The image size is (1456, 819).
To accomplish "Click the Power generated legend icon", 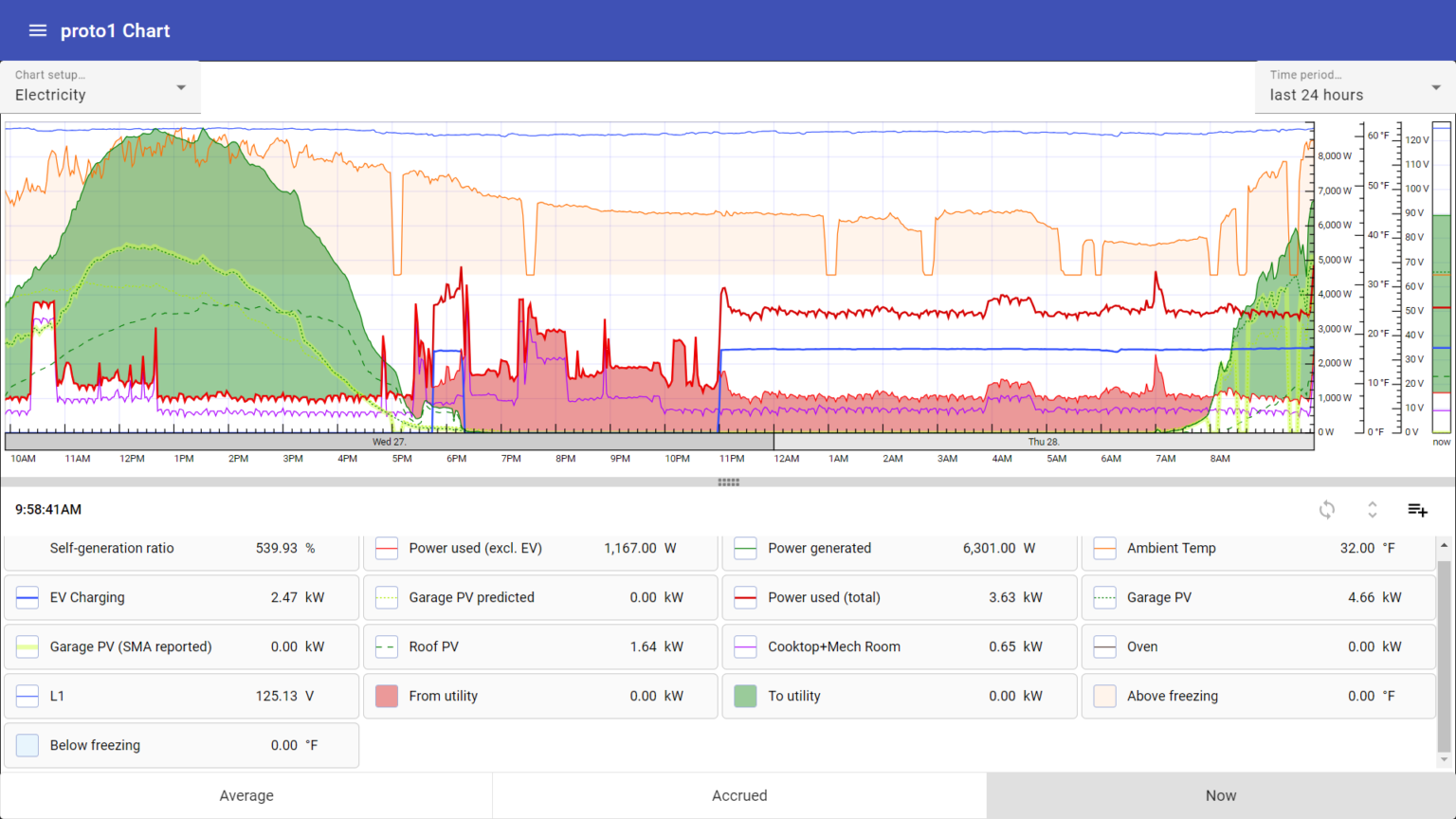I will coord(745,548).
